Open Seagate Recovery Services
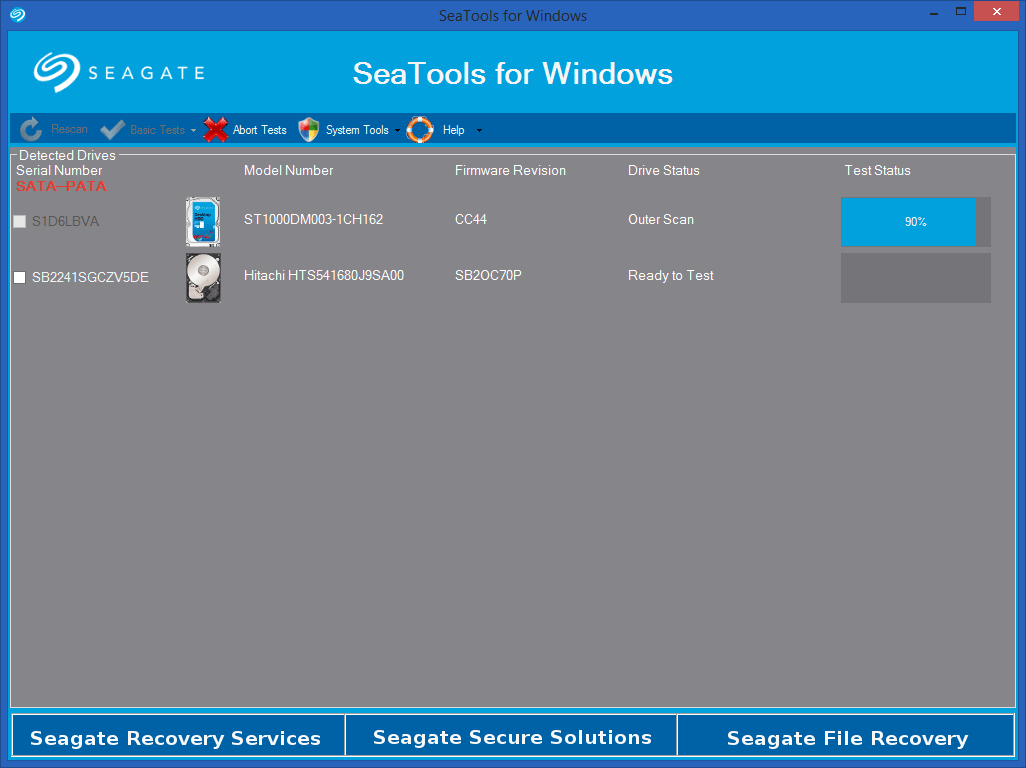The height and width of the screenshot is (768, 1026). (x=177, y=737)
